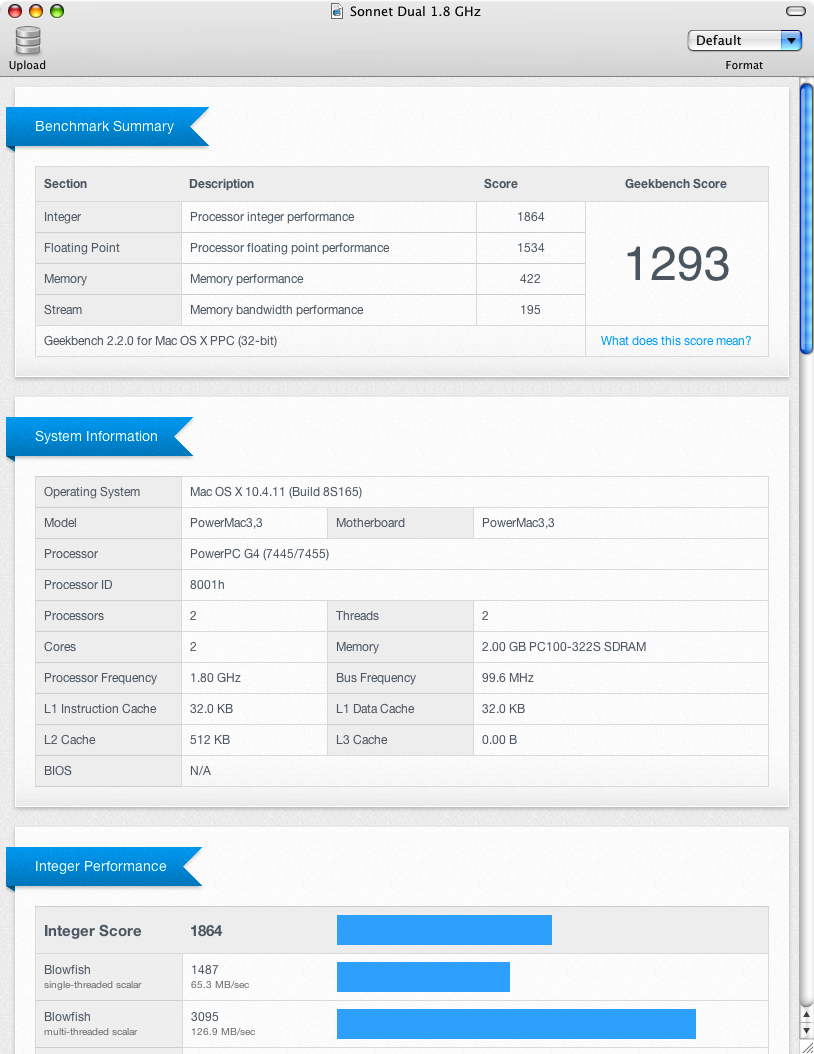
Task: Click the Bus Frequency 99.6 MHz value
Action: [507, 678]
